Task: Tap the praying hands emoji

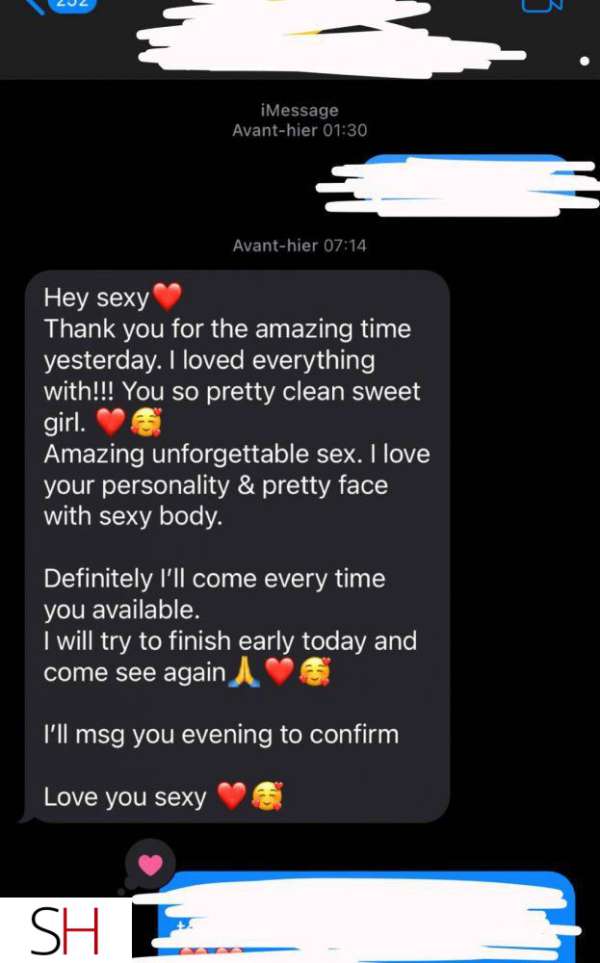Action: click(x=244, y=672)
